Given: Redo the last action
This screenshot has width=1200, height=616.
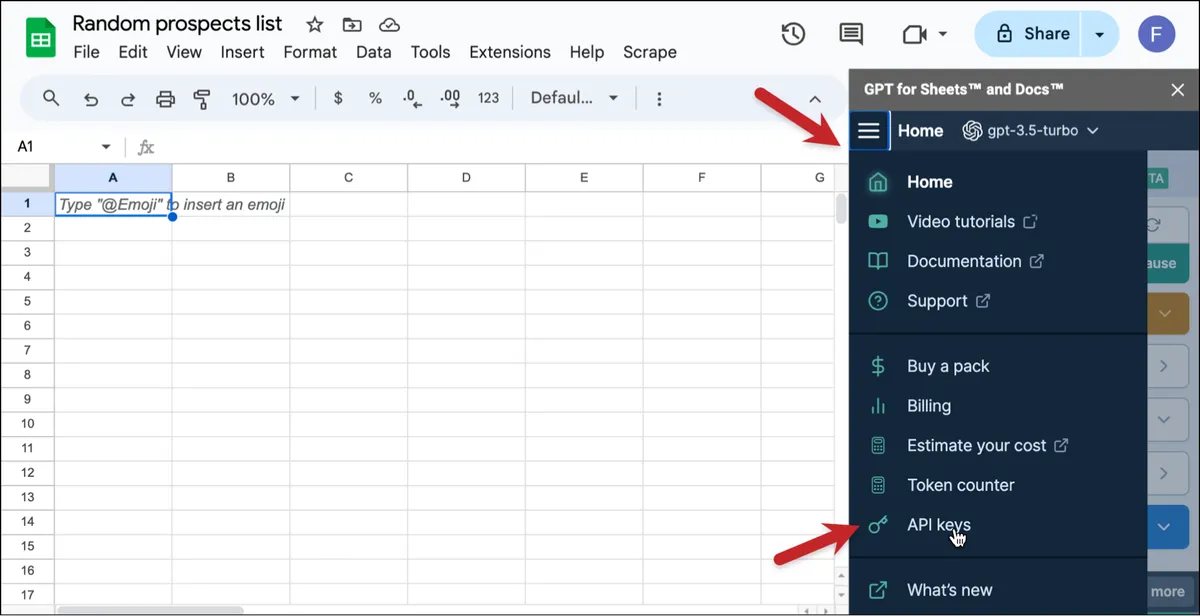Looking at the screenshot, I should (x=128, y=99).
